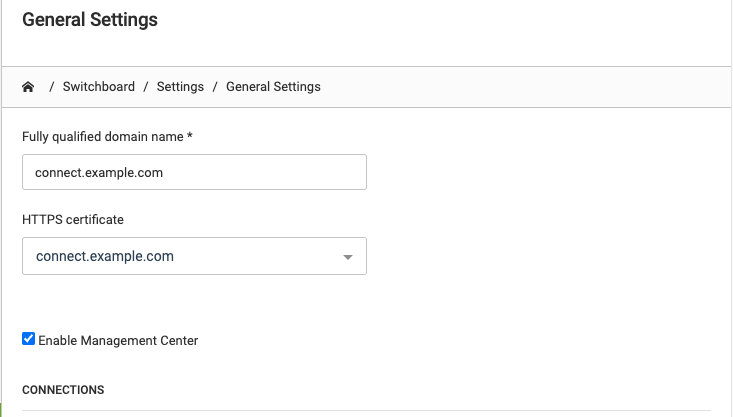The width and height of the screenshot is (733, 417).
Task: Click the required asterisk beside domain name label
Action: point(190,135)
